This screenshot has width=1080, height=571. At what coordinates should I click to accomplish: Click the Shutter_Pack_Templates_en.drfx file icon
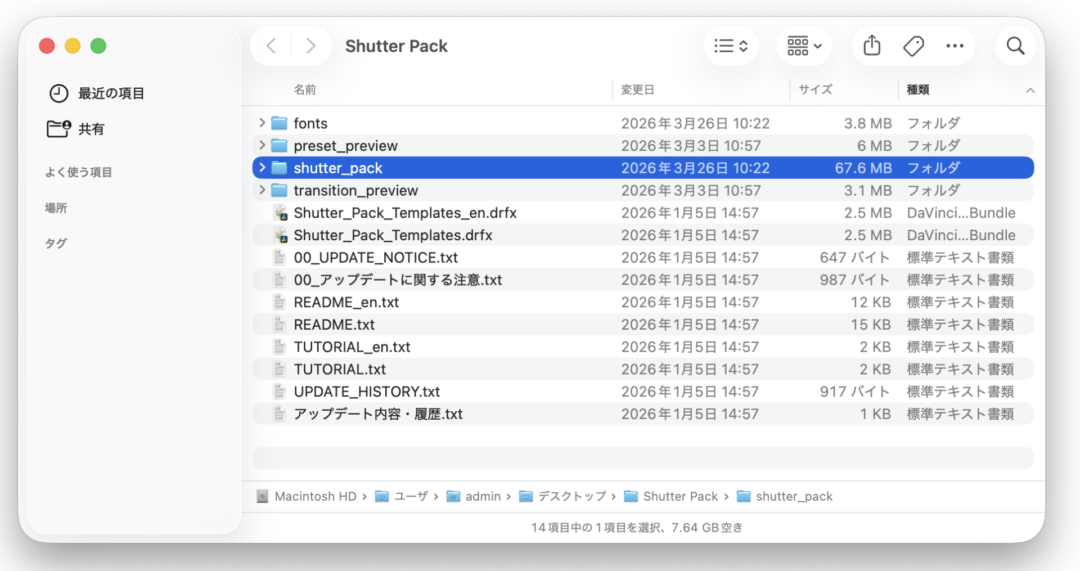[280, 213]
